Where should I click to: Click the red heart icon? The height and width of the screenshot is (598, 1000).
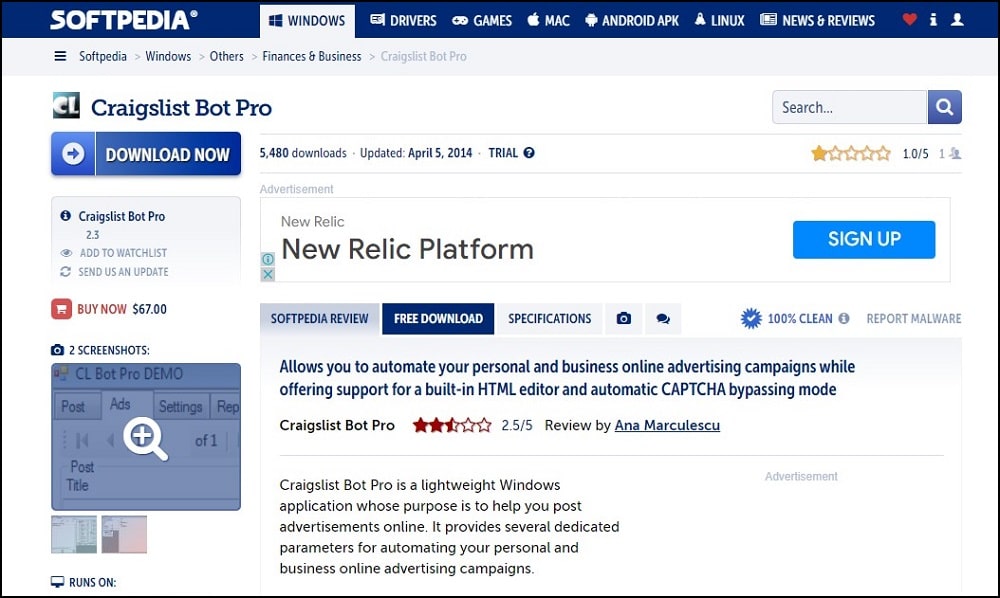click(909, 20)
